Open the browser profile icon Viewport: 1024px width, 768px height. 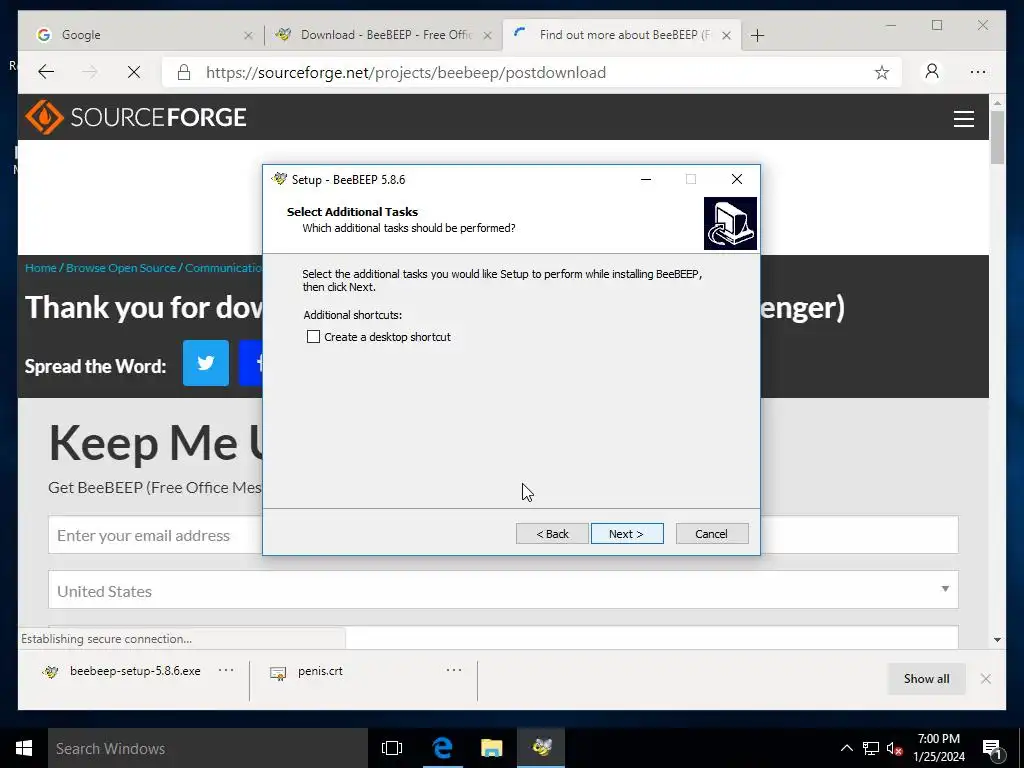point(932,71)
